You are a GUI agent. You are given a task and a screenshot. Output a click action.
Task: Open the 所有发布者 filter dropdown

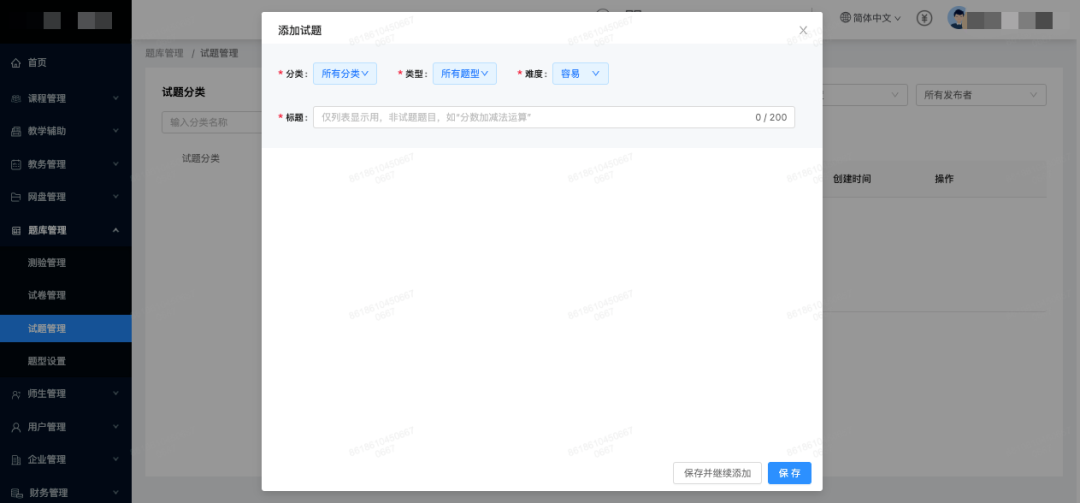tap(980, 95)
